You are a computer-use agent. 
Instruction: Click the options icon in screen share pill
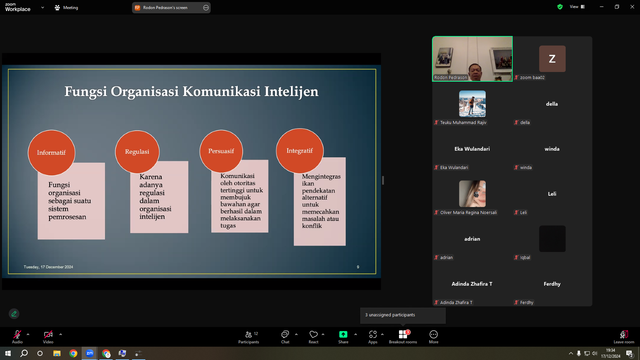pyautogui.click(x=206, y=7)
